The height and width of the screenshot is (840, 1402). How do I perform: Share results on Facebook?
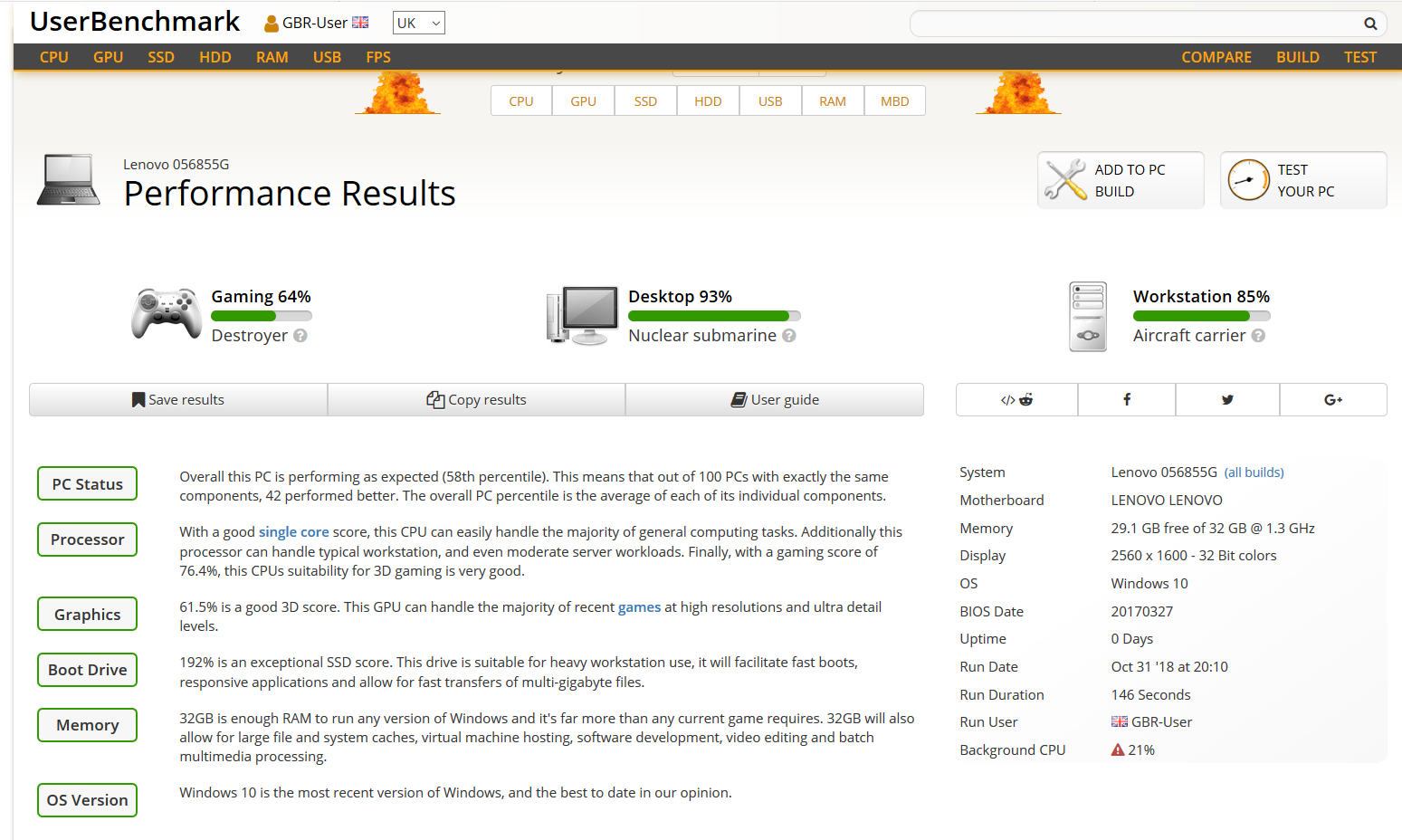1127,400
